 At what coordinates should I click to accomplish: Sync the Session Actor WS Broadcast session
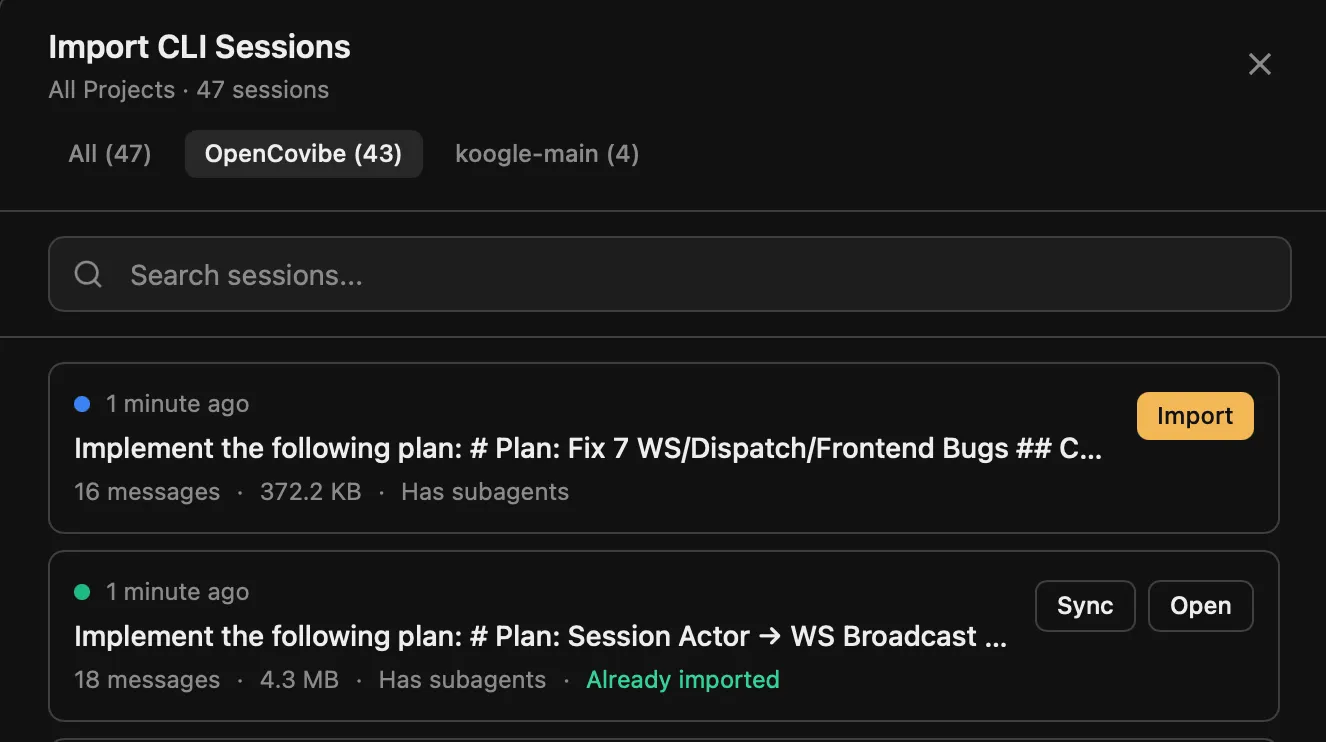[x=1085, y=606]
